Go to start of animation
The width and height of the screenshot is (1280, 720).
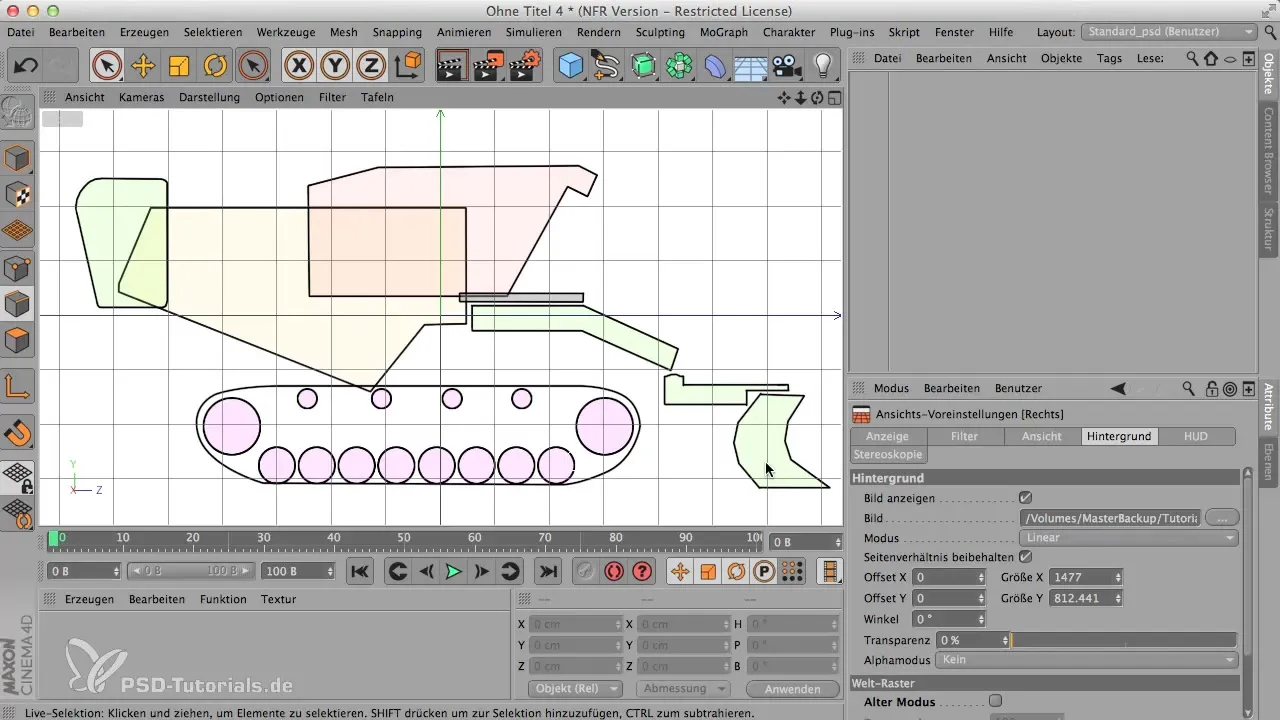pos(360,571)
